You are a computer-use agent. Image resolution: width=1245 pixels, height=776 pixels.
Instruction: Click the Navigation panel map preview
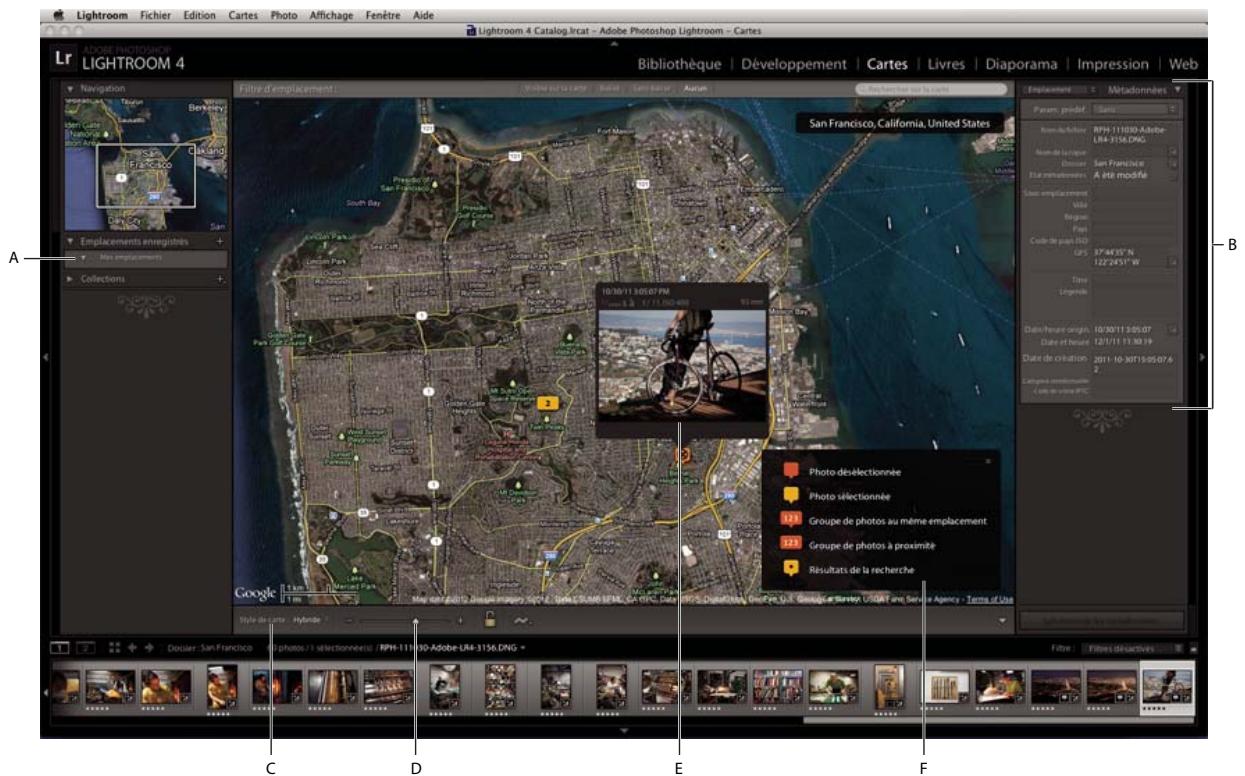tap(145, 165)
